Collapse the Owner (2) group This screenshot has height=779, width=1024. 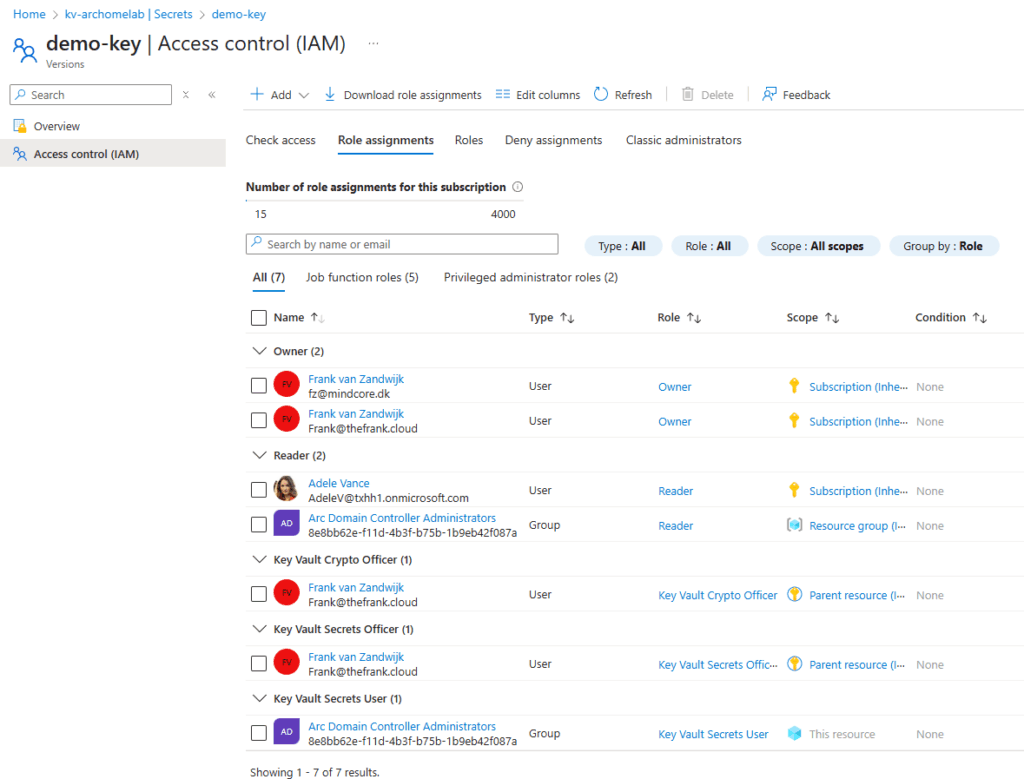[x=258, y=352]
